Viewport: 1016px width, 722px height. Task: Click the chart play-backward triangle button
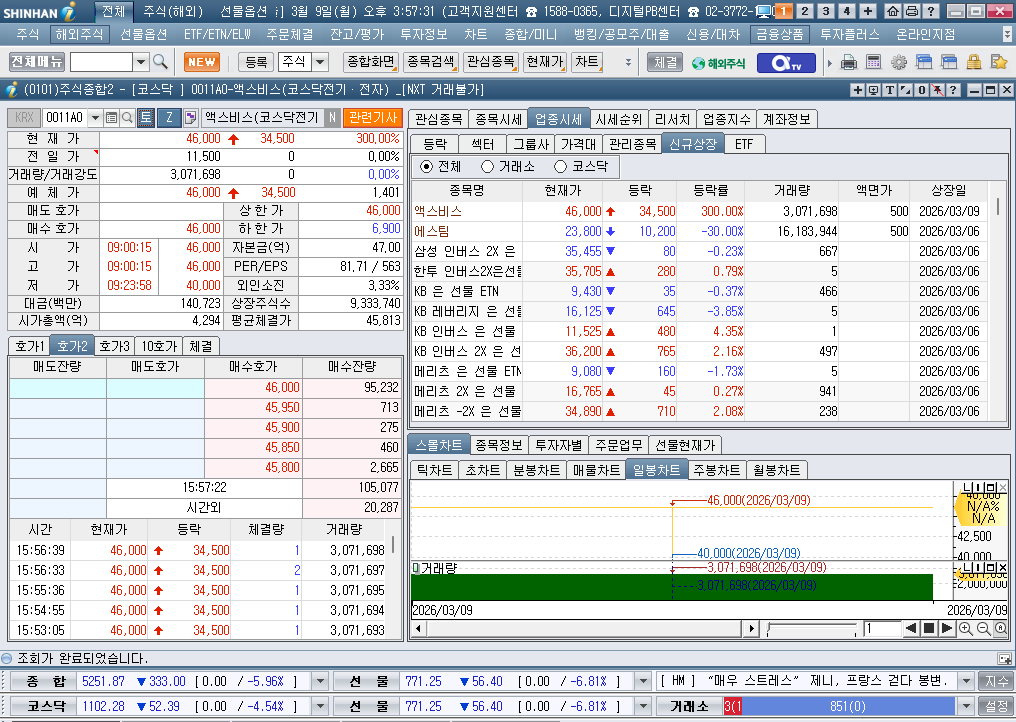tap(911, 628)
